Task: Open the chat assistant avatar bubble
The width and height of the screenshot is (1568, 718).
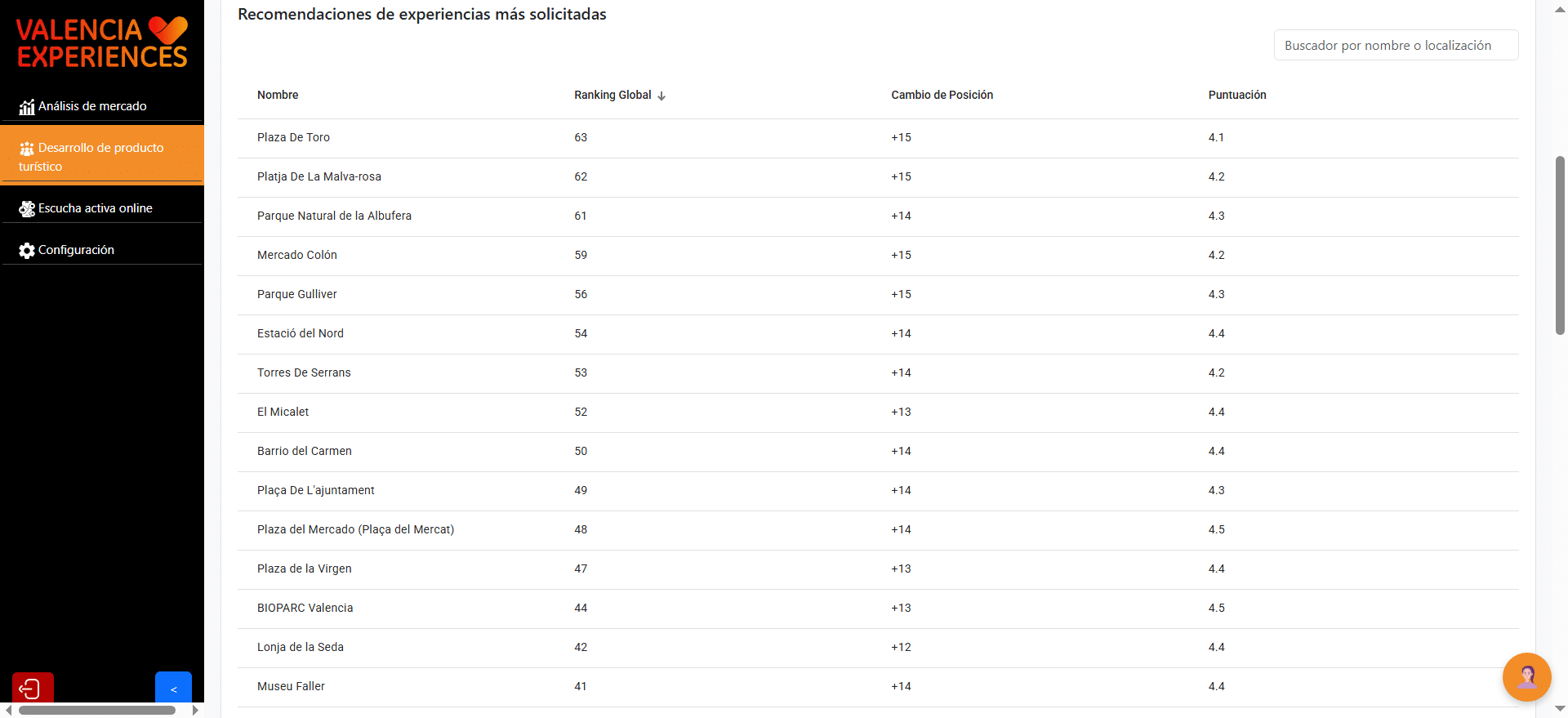Action: tap(1526, 676)
